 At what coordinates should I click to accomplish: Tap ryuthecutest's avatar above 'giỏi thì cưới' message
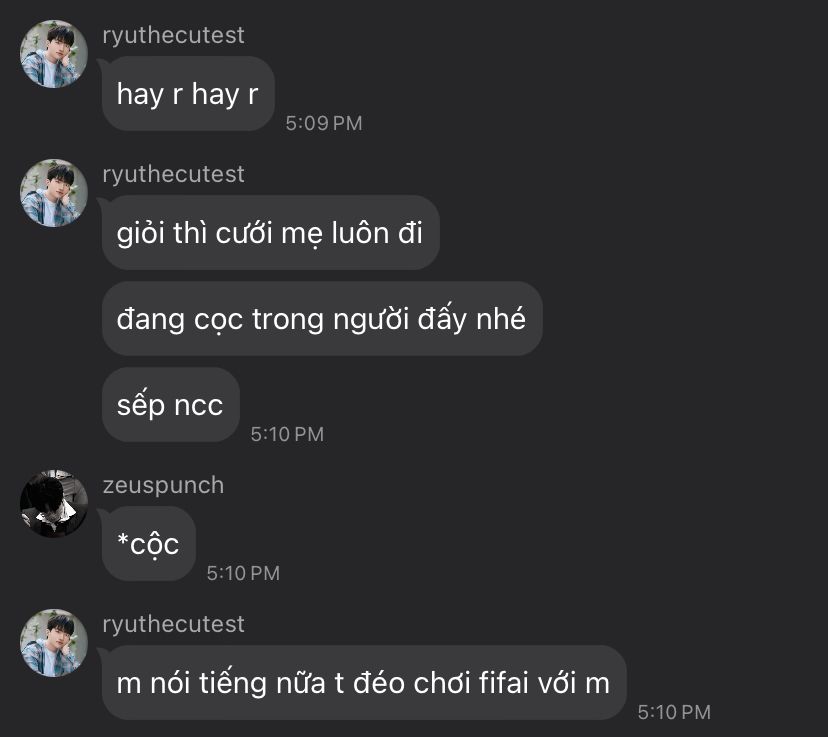click(54, 193)
